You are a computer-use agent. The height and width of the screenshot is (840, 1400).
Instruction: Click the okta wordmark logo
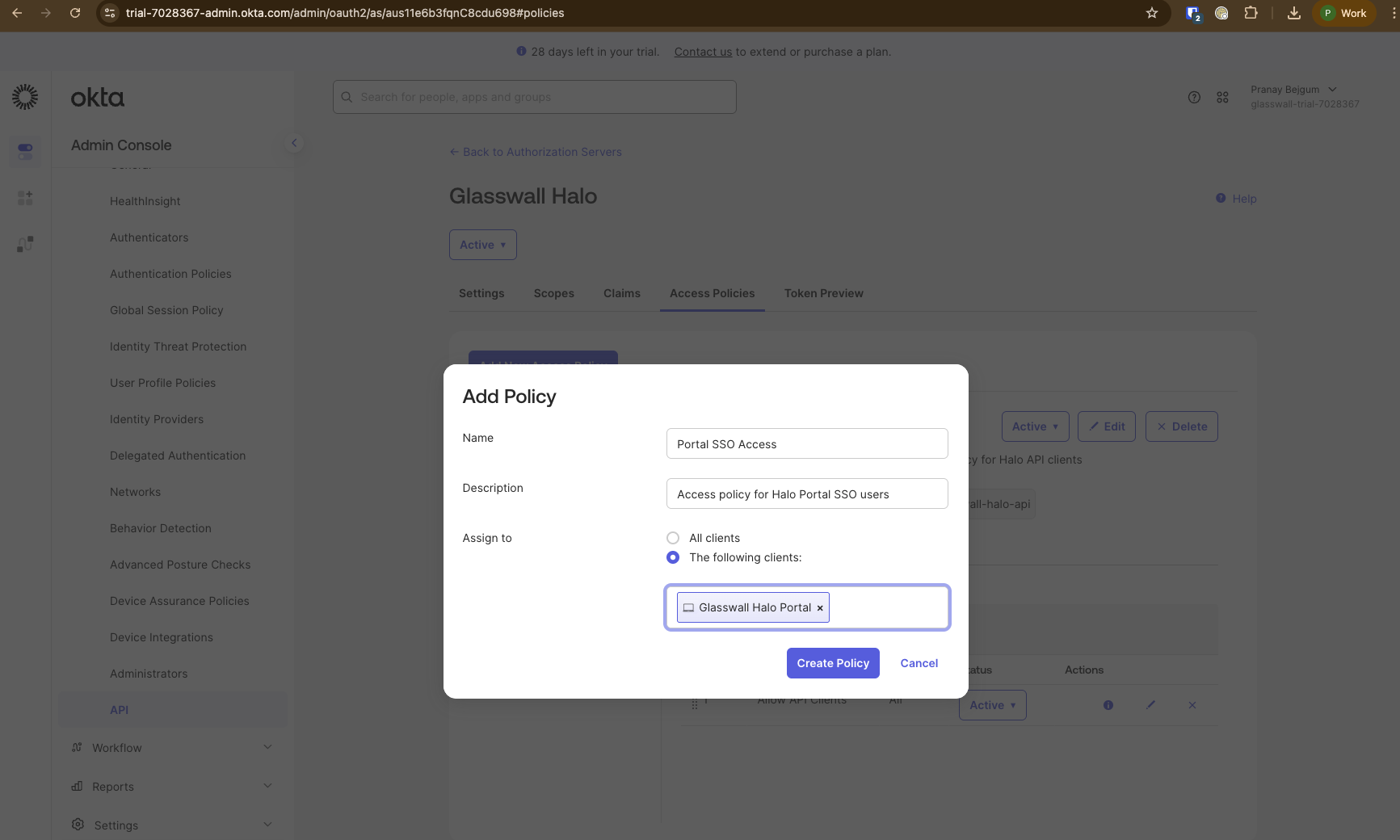pyautogui.click(x=98, y=98)
